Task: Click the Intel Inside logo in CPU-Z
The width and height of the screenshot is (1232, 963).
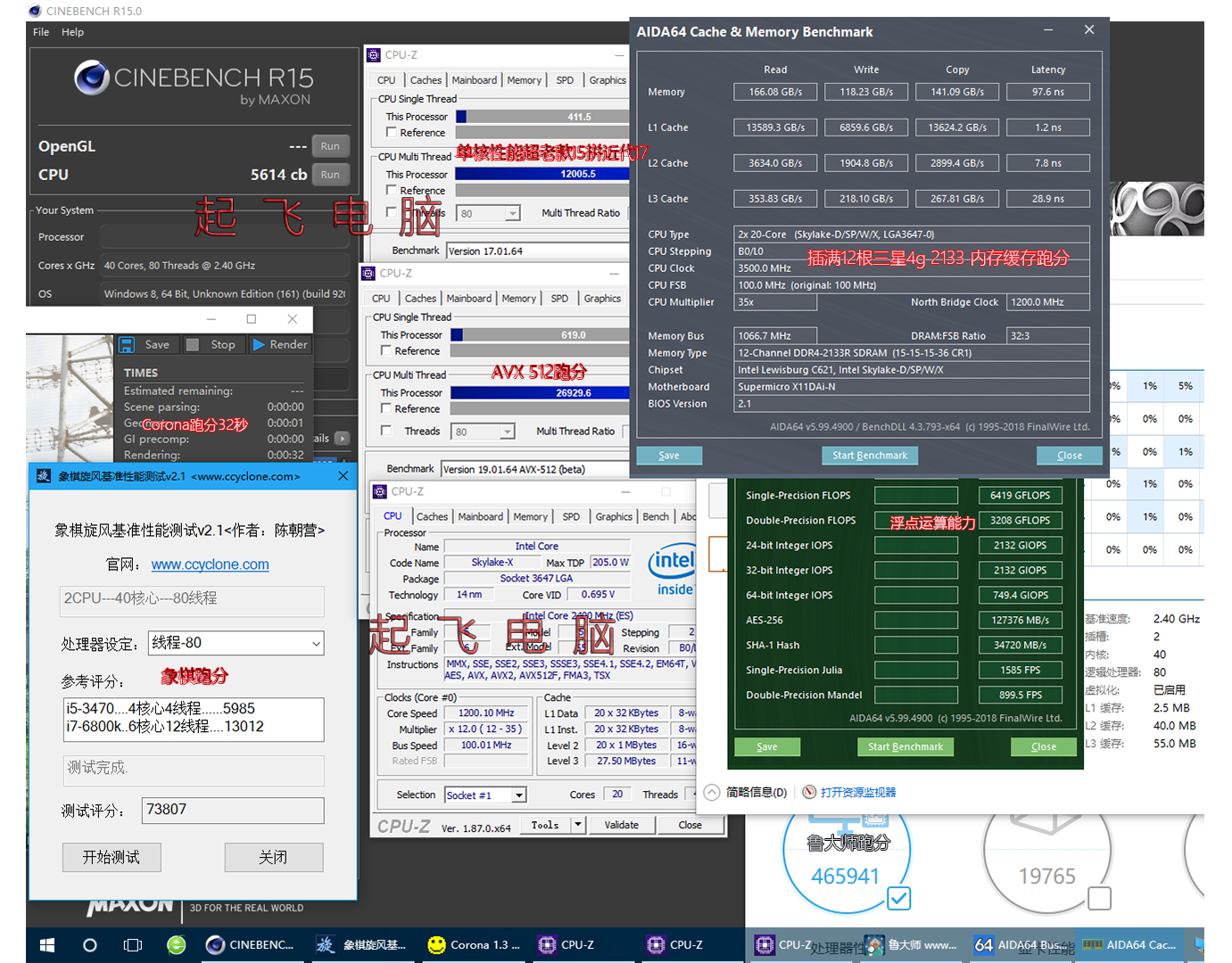Action: 673,571
